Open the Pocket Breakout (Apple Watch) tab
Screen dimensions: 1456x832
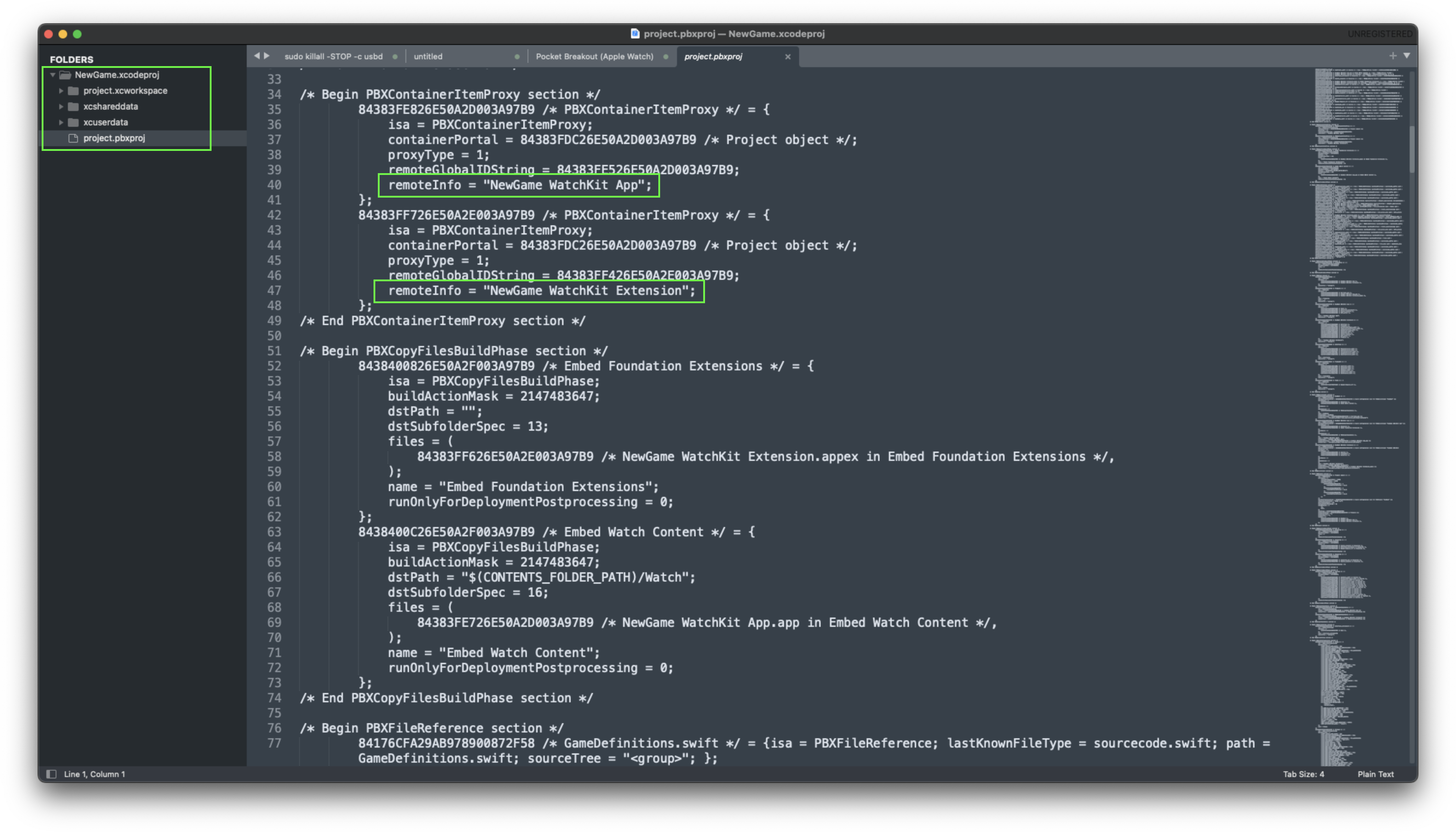(x=595, y=56)
